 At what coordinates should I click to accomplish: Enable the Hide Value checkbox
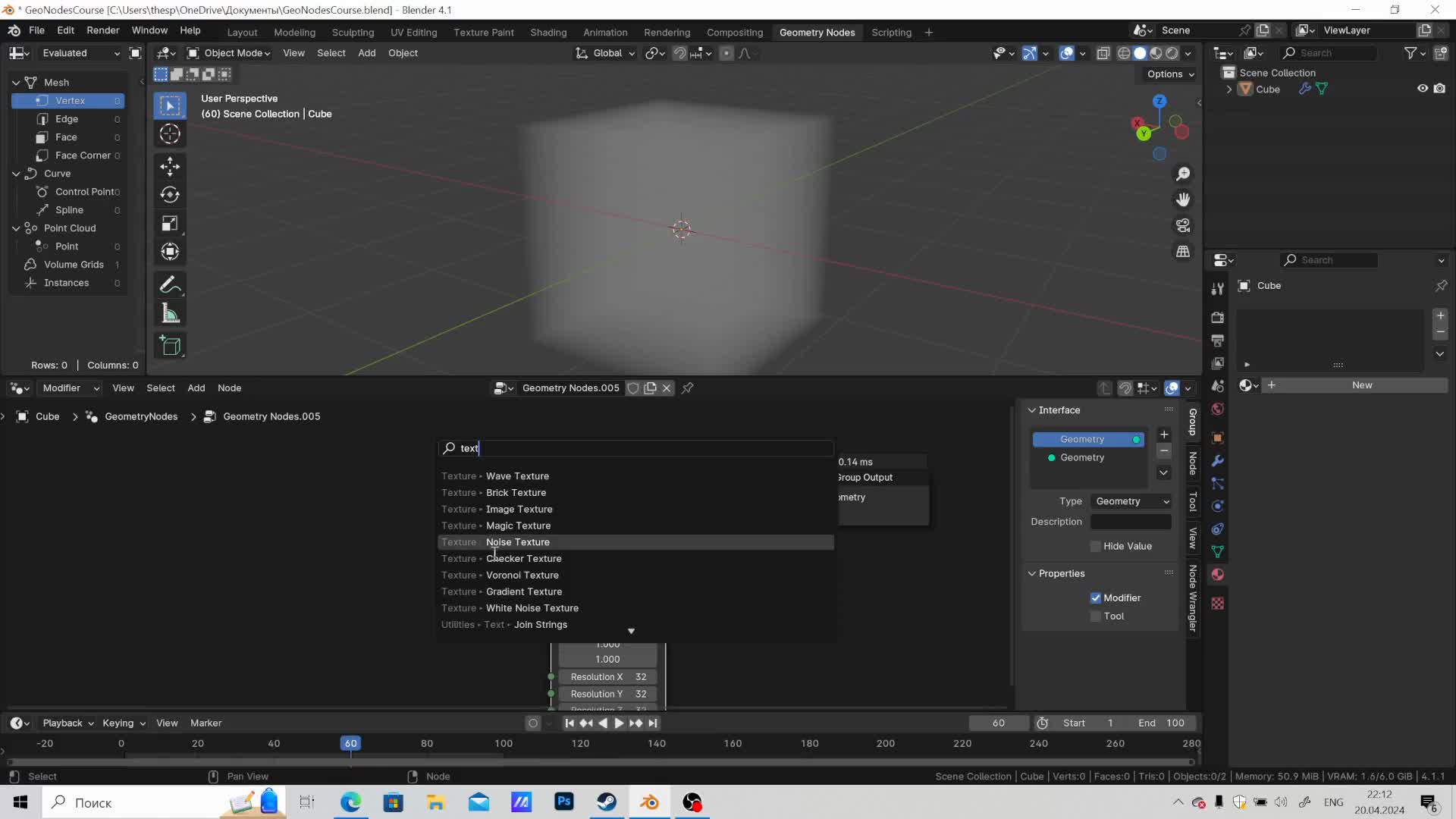(1095, 547)
